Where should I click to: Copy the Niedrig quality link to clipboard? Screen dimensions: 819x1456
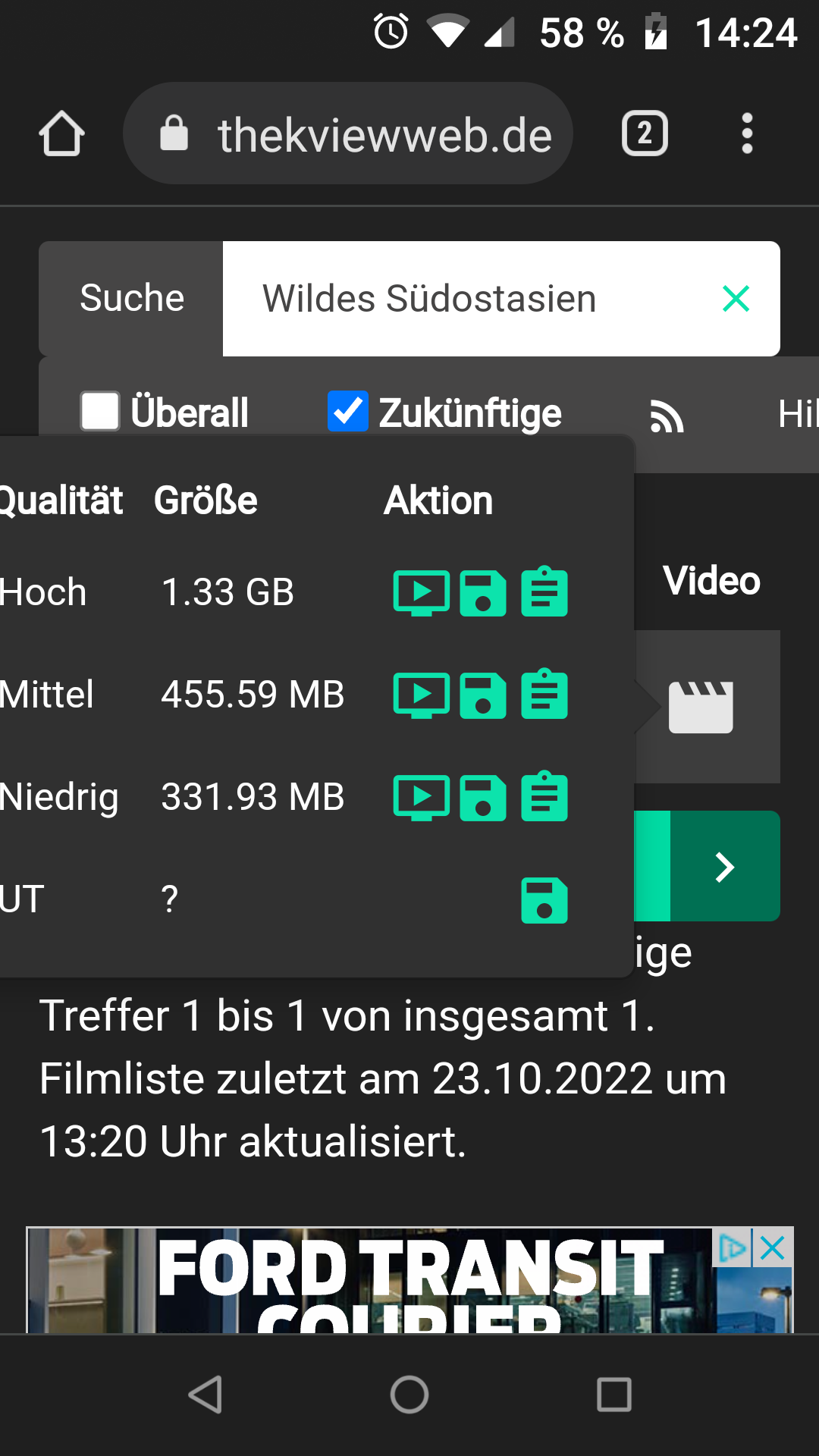544,796
